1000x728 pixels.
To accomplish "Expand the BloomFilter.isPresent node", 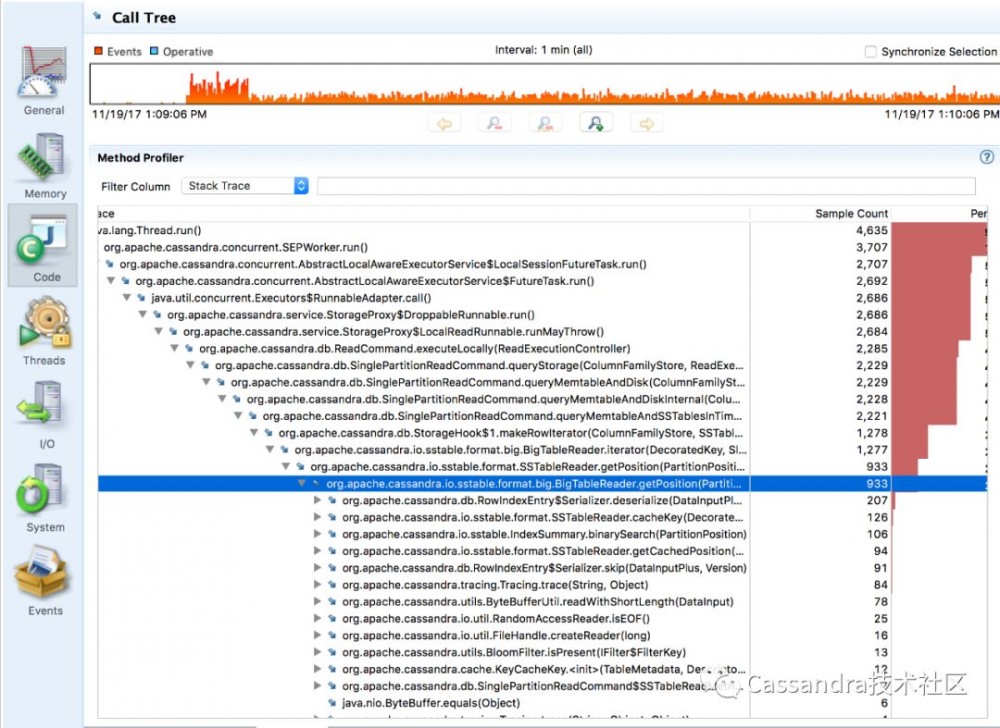I will (x=318, y=652).
